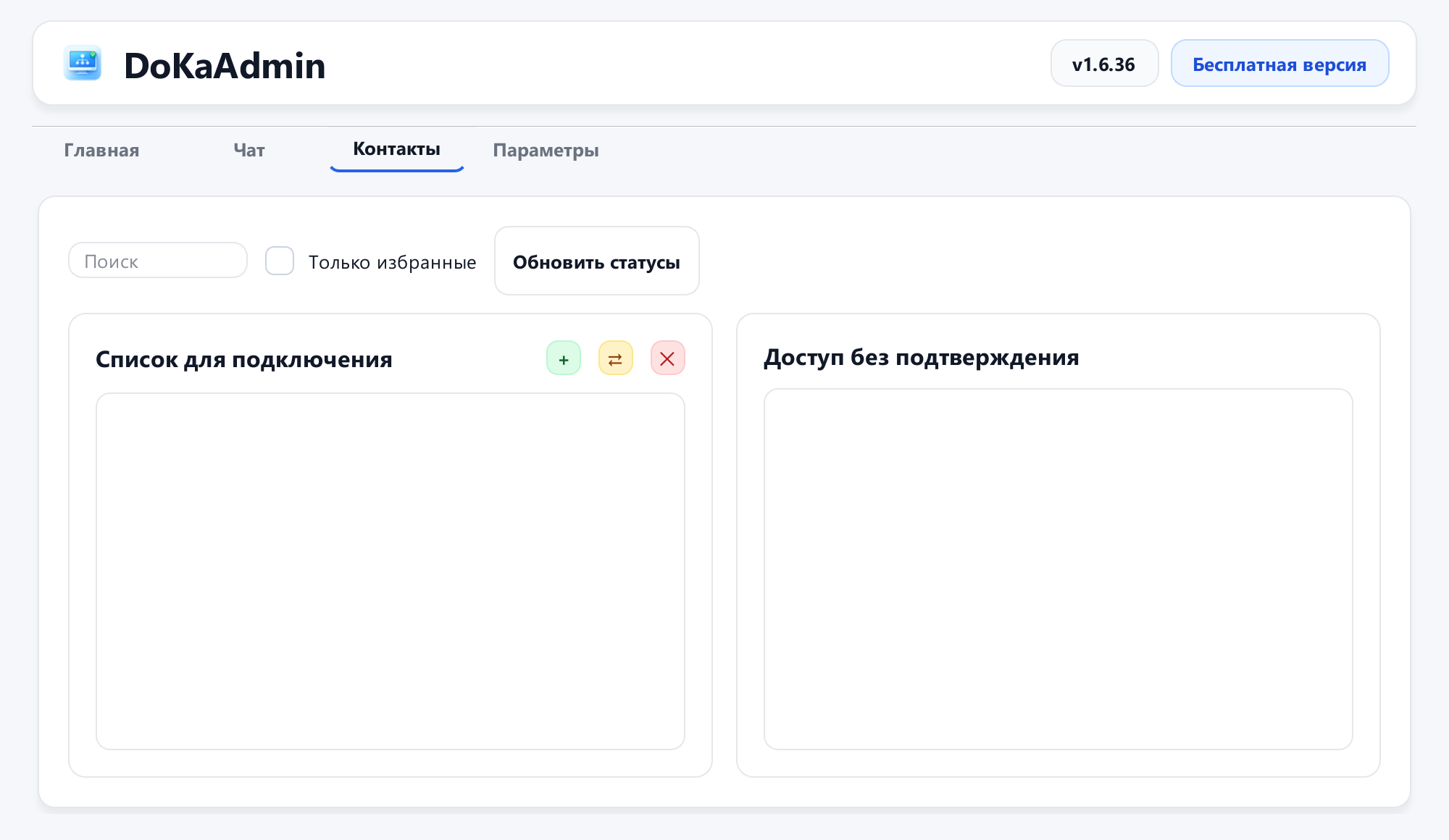Image resolution: width=1449 pixels, height=840 pixels.
Task: Switch to the 'Чат' tab
Action: [x=249, y=150]
